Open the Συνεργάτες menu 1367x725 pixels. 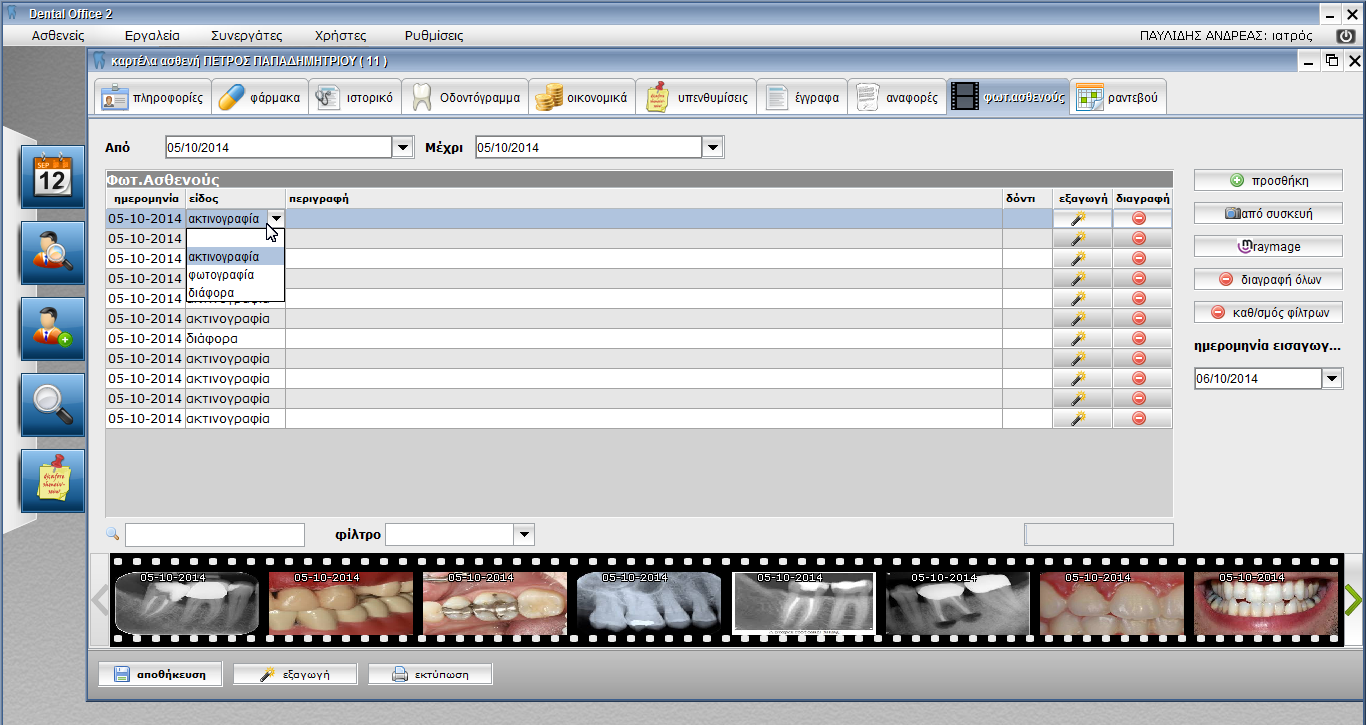point(247,35)
